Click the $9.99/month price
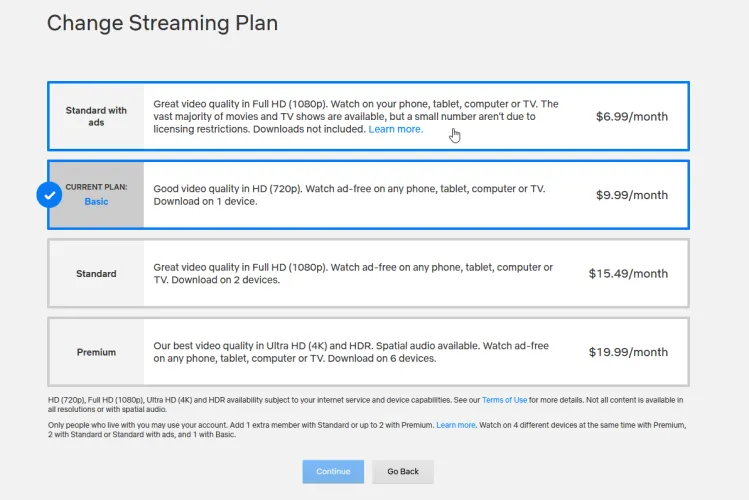Screen dimensions: 749x500 click(x=631, y=195)
